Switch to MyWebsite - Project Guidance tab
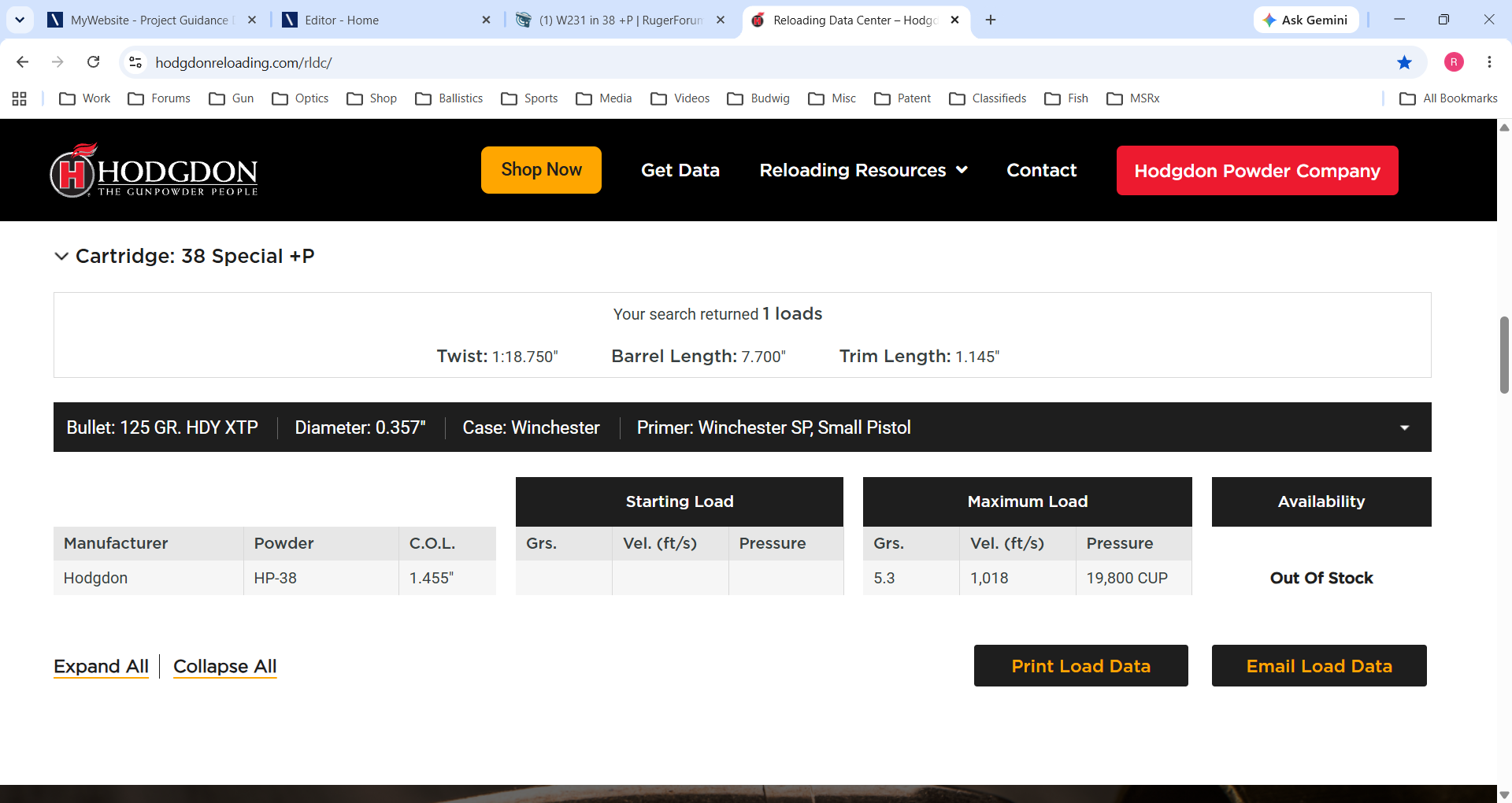The image size is (1512, 803). (151, 20)
